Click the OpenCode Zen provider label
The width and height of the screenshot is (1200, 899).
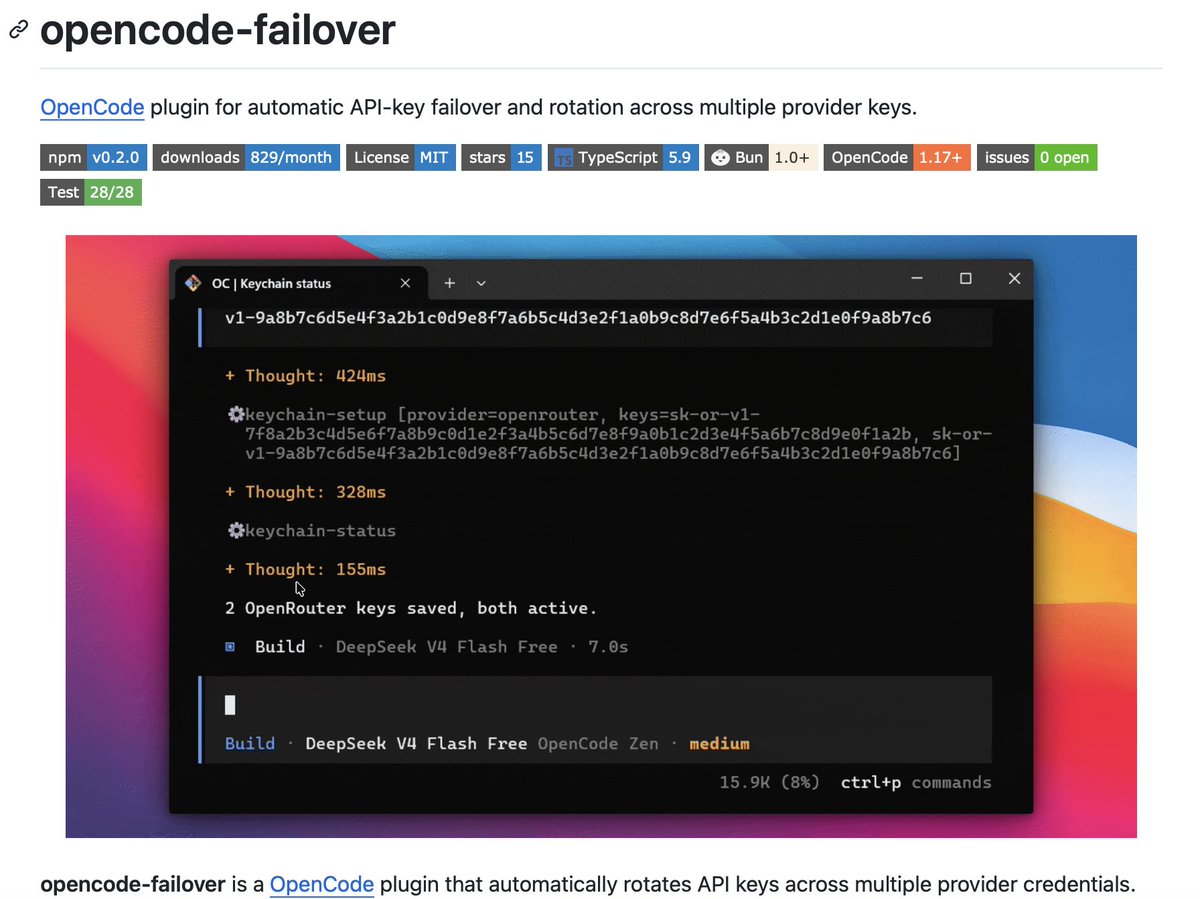click(x=598, y=743)
